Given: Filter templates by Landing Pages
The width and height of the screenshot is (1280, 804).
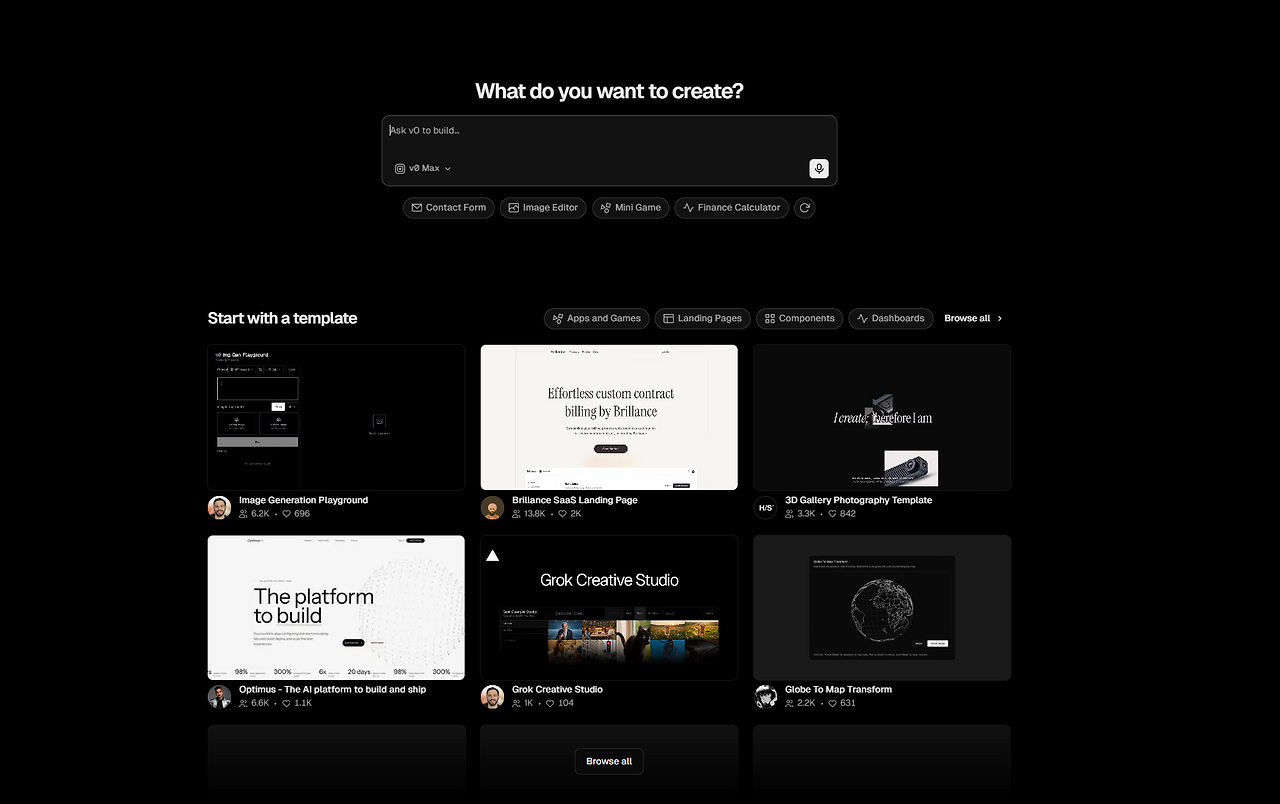Looking at the screenshot, I should click(x=703, y=319).
